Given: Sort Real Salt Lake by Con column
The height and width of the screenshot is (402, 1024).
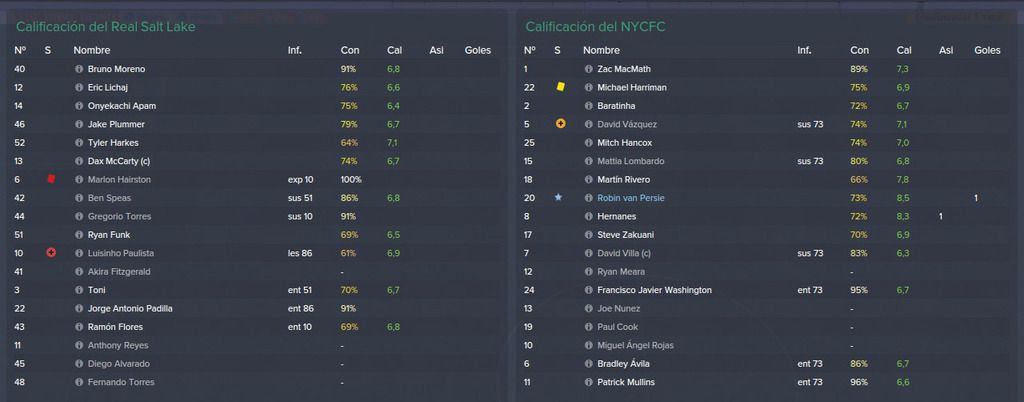Looking at the screenshot, I should pos(349,50).
